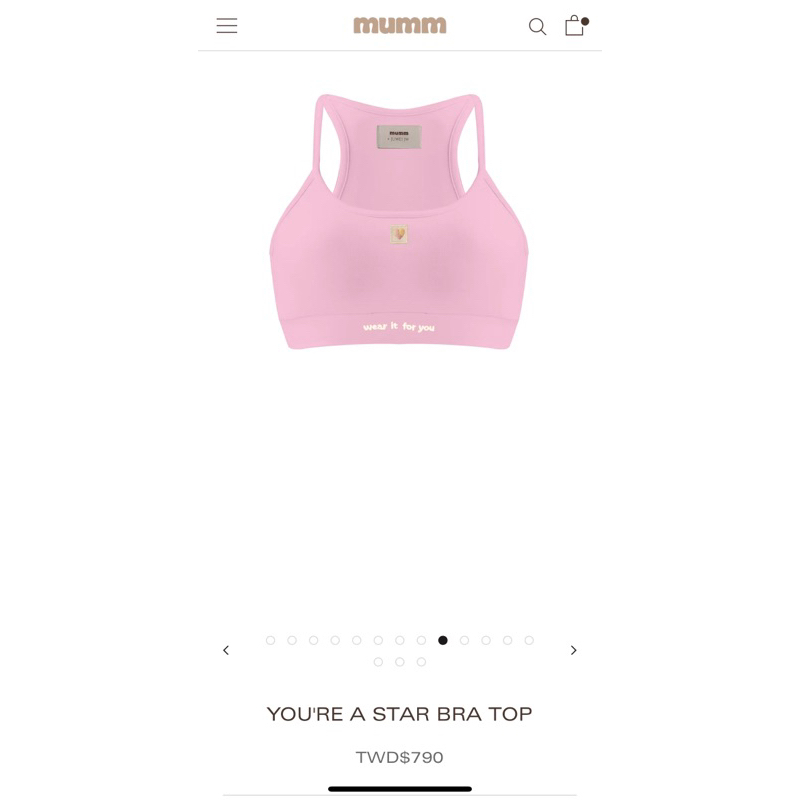Show previous product image arrow
The image size is (800, 800).
(226, 650)
